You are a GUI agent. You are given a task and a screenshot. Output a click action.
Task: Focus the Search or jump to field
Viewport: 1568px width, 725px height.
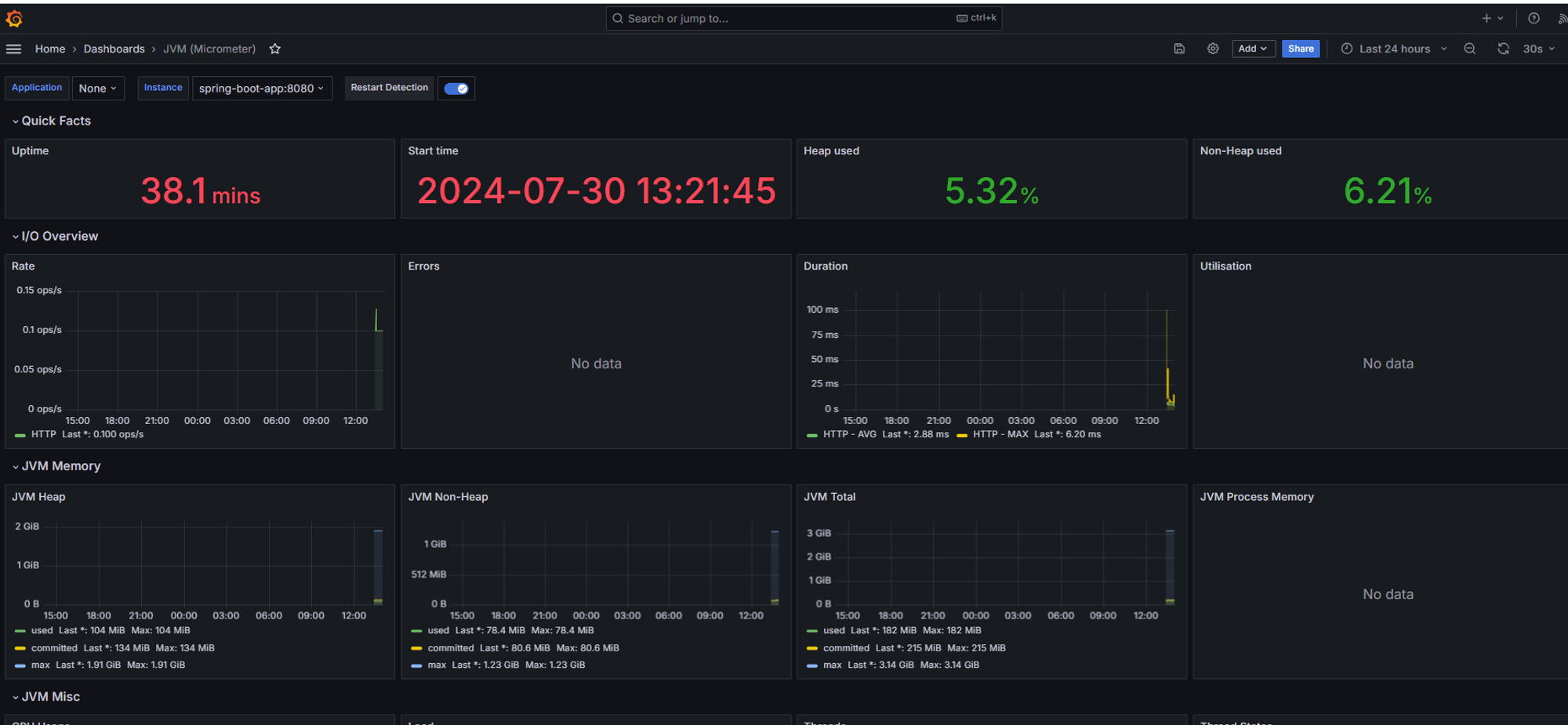(804, 18)
